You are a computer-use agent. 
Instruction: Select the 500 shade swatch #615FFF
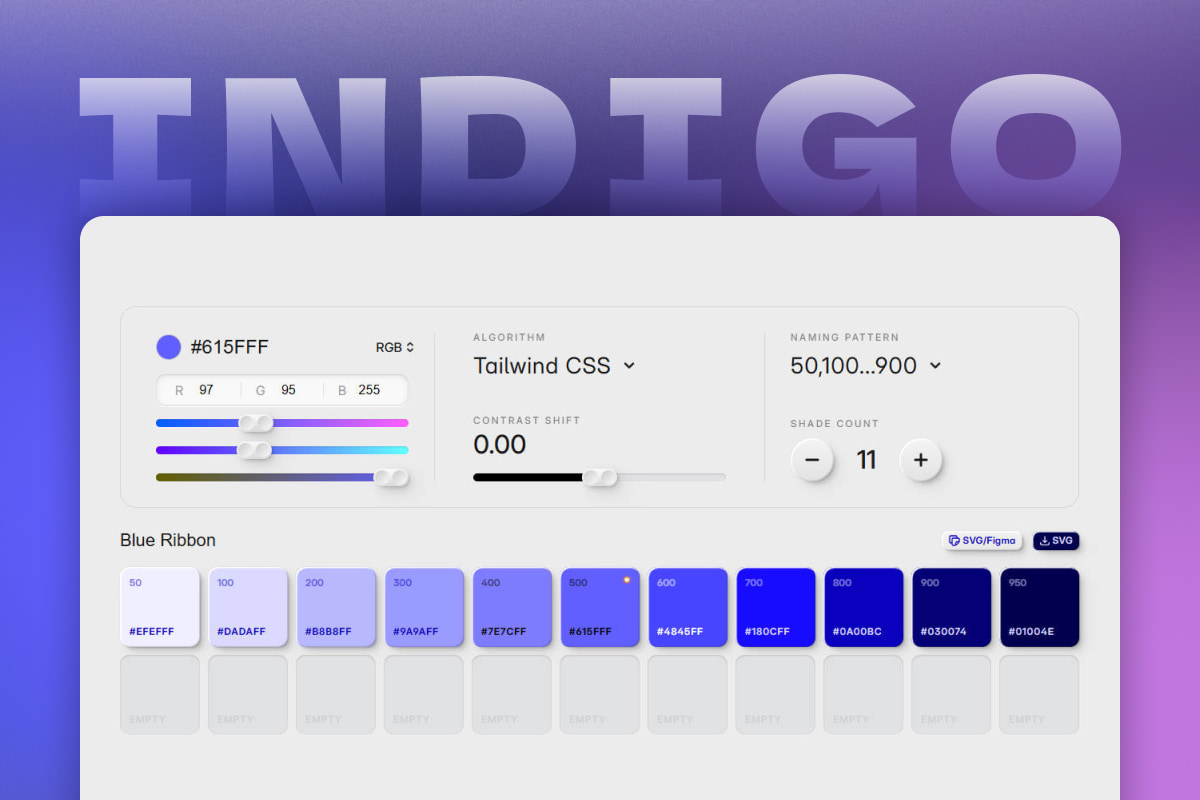(x=600, y=607)
